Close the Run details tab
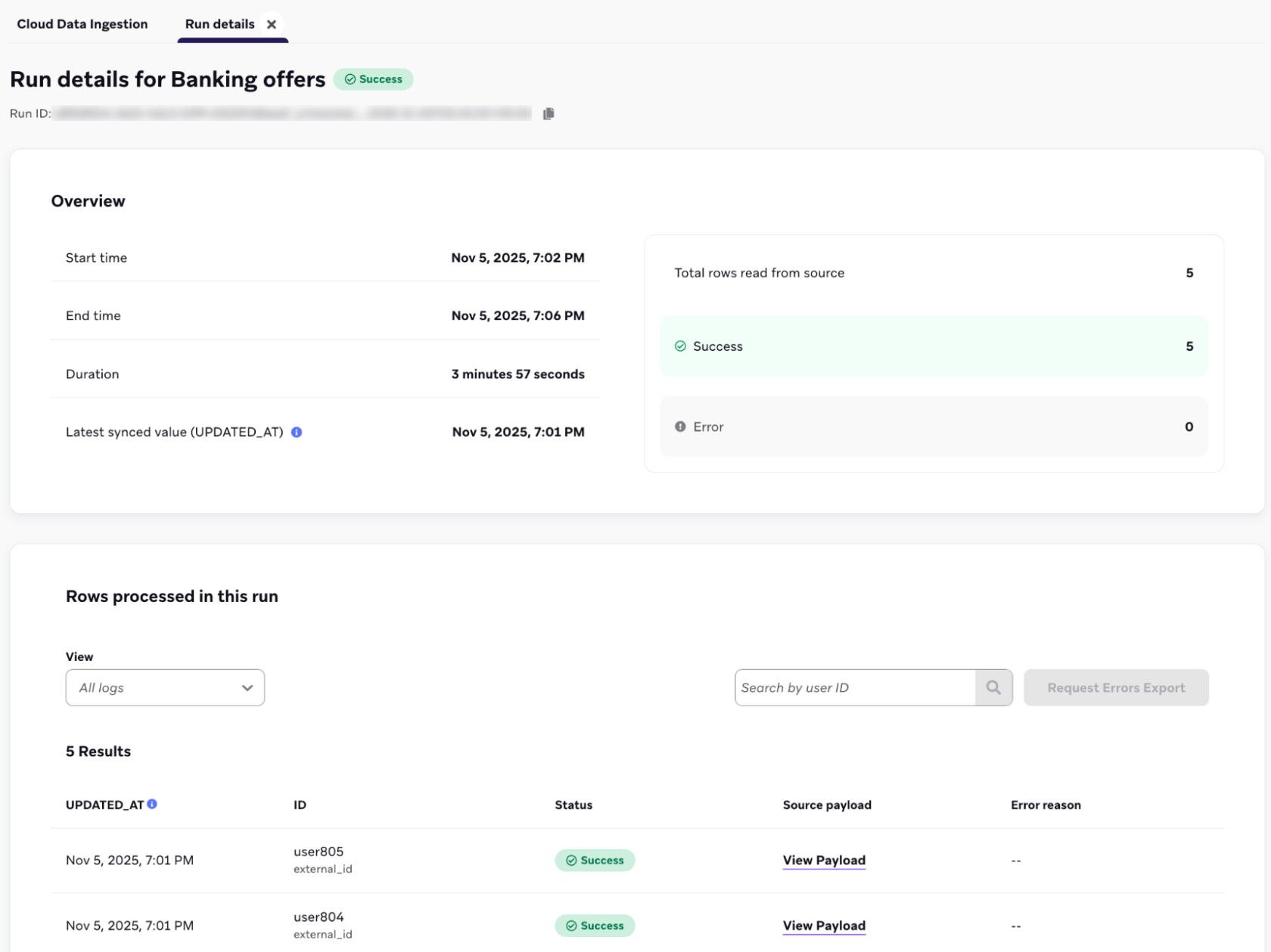 (x=272, y=24)
